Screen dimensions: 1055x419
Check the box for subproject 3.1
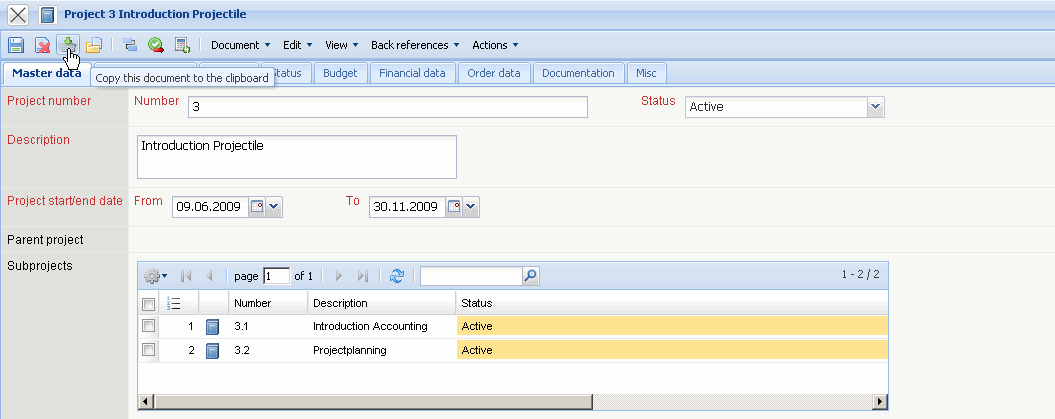[x=148, y=326]
